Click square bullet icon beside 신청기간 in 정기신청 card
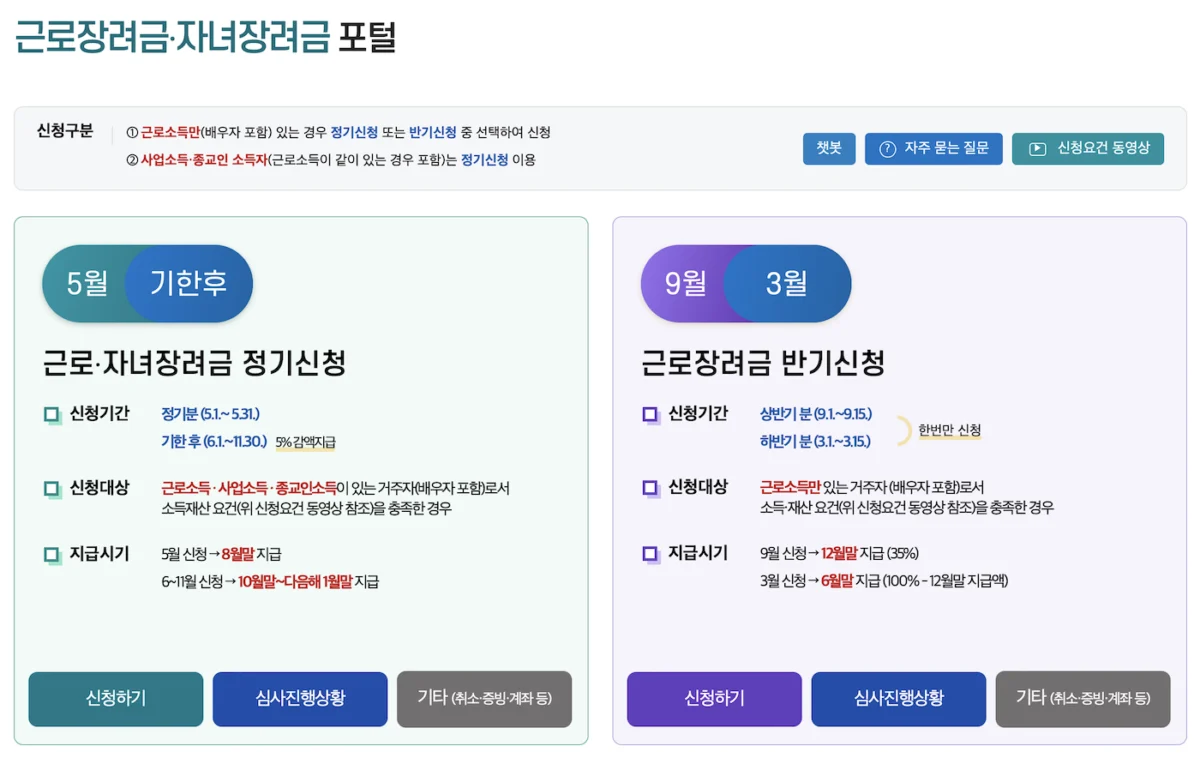This screenshot has width=1200, height=758. coord(52,415)
